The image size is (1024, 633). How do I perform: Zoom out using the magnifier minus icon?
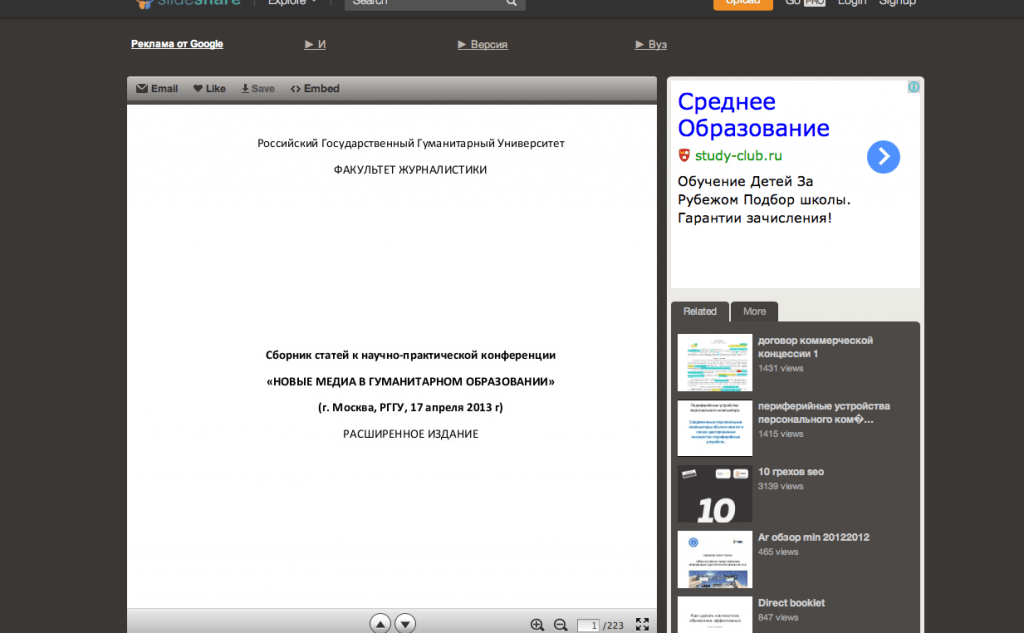tap(559, 623)
